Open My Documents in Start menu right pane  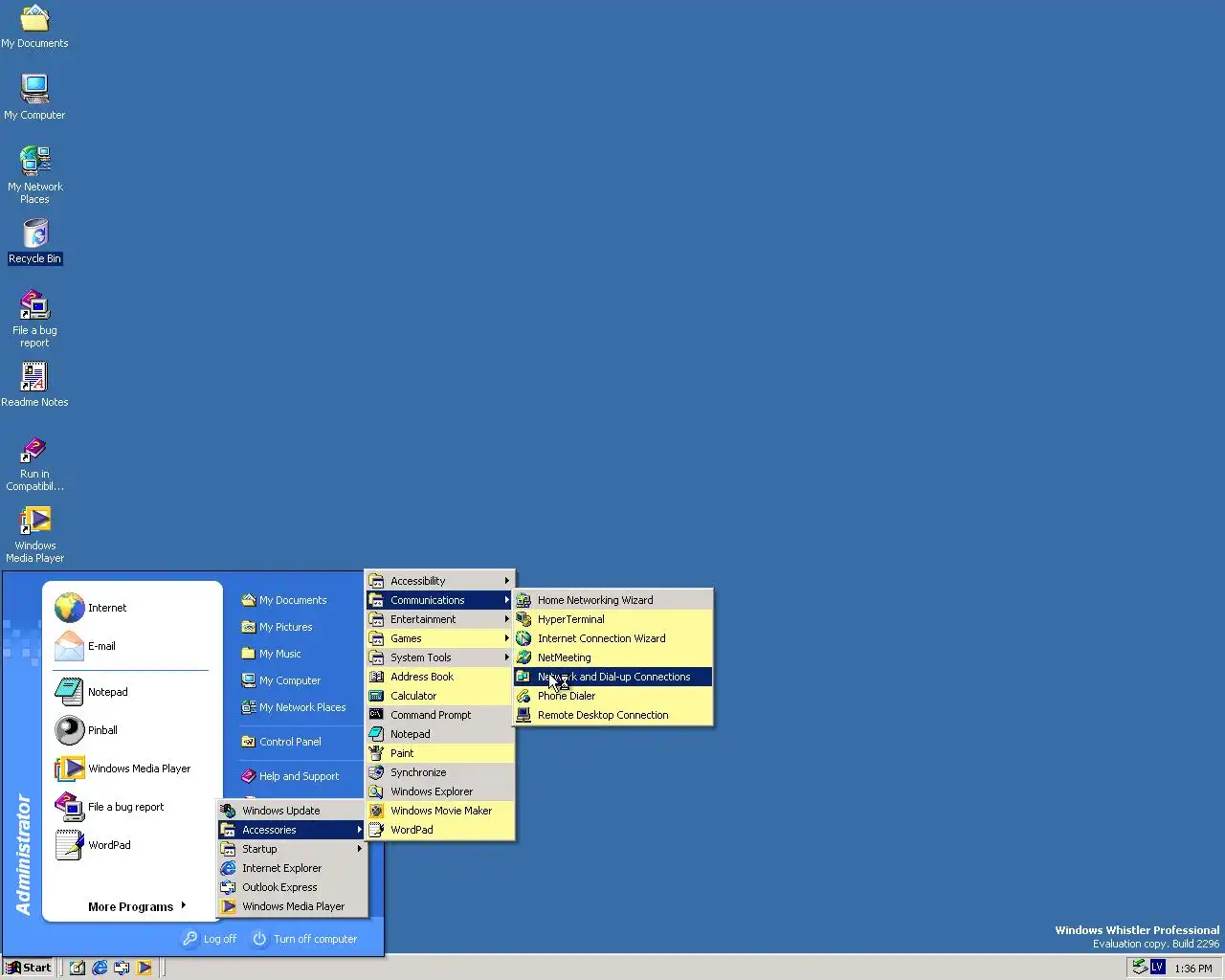[283, 600]
